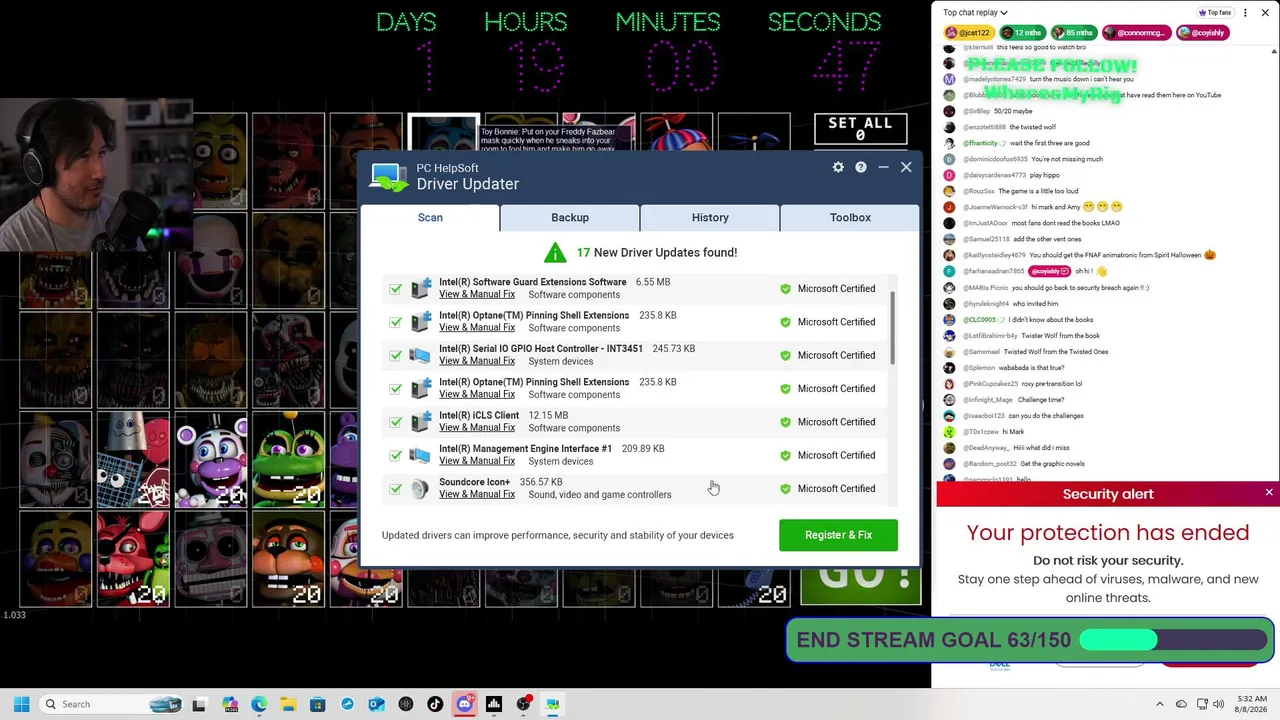Open more options in the chat header

click(x=1245, y=12)
